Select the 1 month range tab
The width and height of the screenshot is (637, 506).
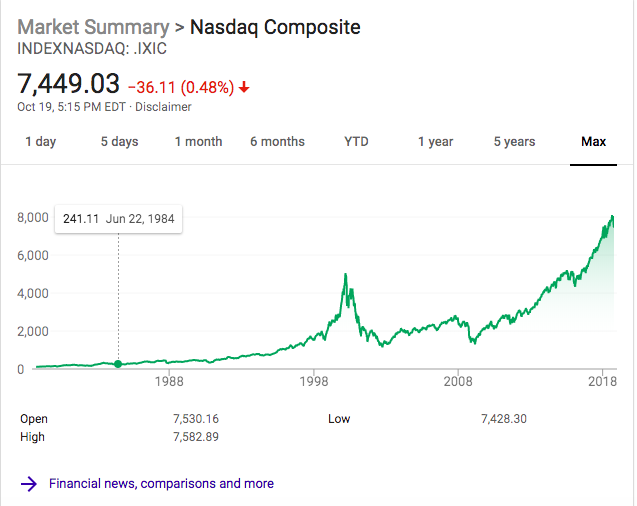point(198,142)
